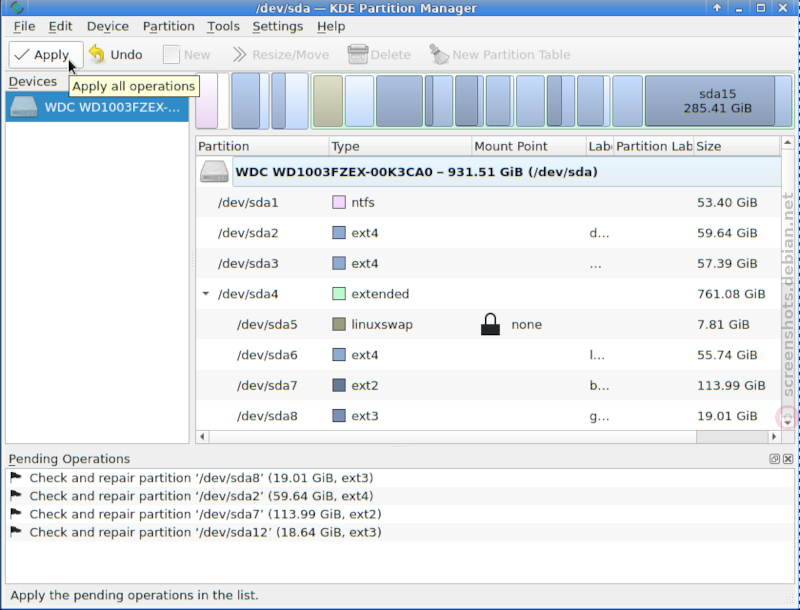Image resolution: width=800 pixels, height=610 pixels.
Task: Apply all pending operations
Action: tap(46, 55)
